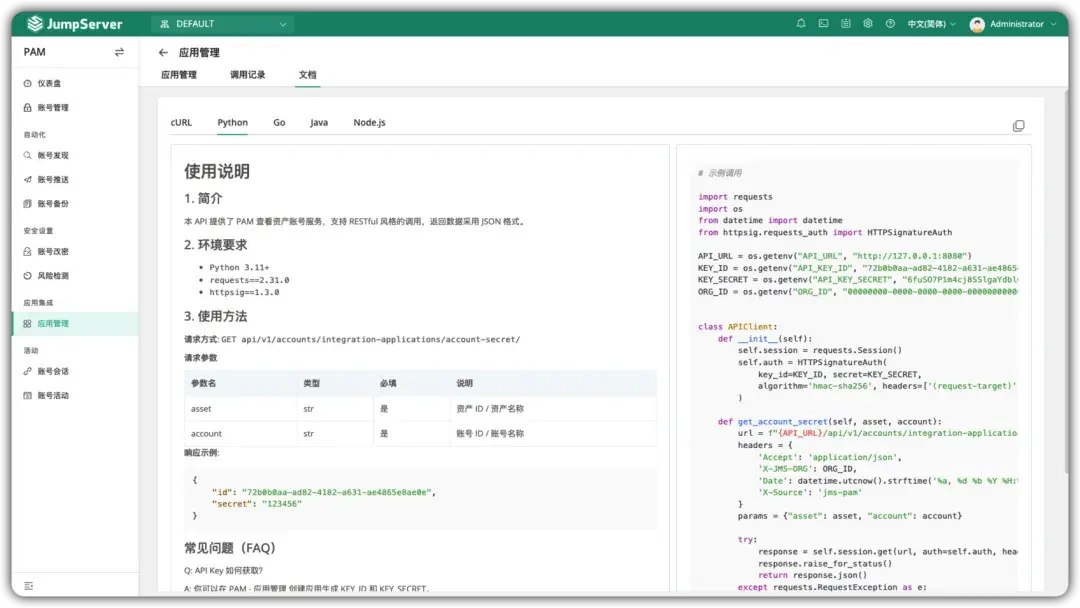Select the Node.js example tab
Image resolution: width=1080 pixels, height=608 pixels.
tap(369, 122)
